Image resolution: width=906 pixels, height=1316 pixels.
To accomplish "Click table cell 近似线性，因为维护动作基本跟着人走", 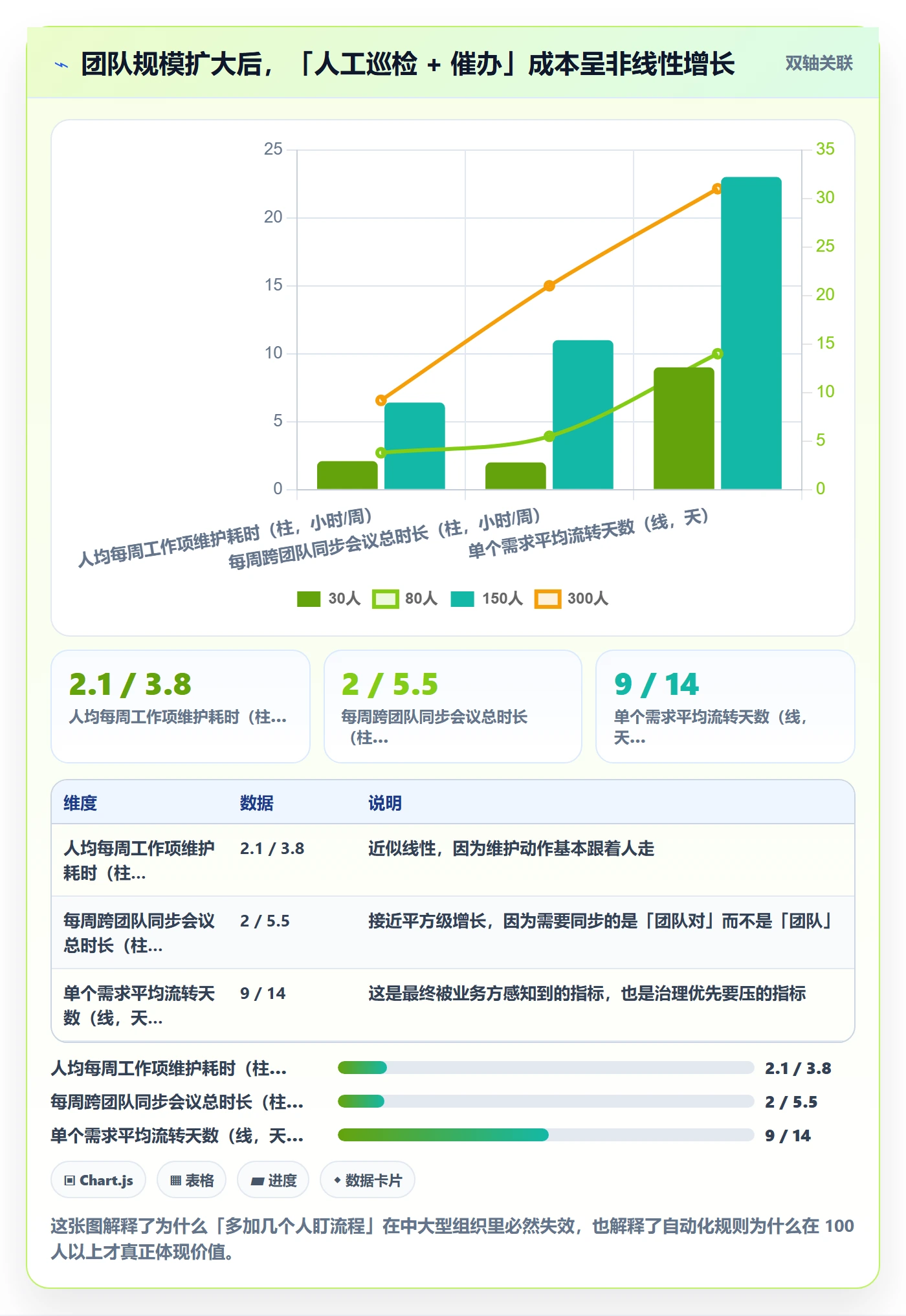I will [x=511, y=848].
